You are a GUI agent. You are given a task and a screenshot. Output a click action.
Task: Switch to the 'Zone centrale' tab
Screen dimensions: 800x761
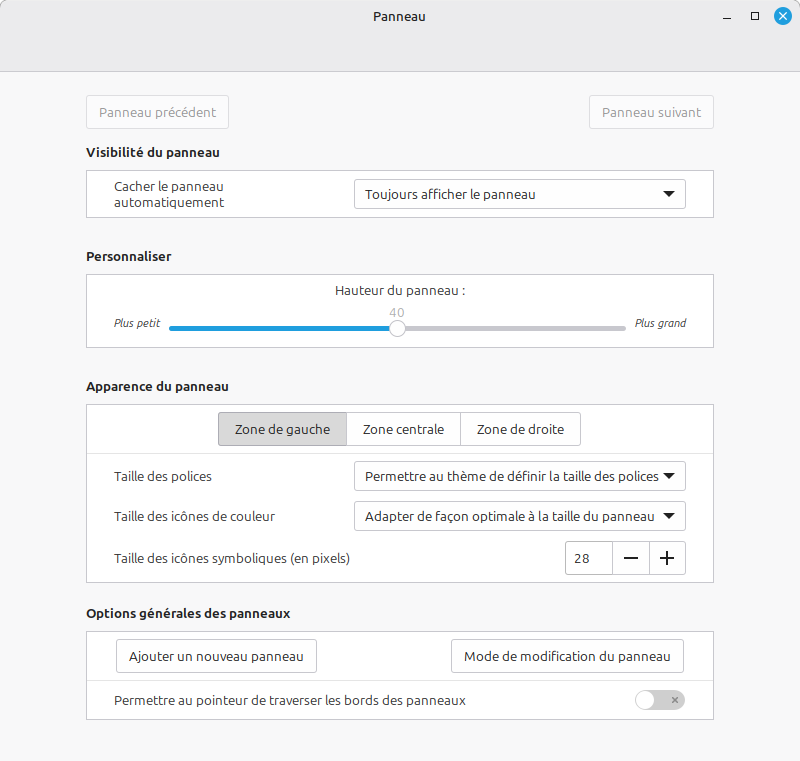pyautogui.click(x=403, y=429)
